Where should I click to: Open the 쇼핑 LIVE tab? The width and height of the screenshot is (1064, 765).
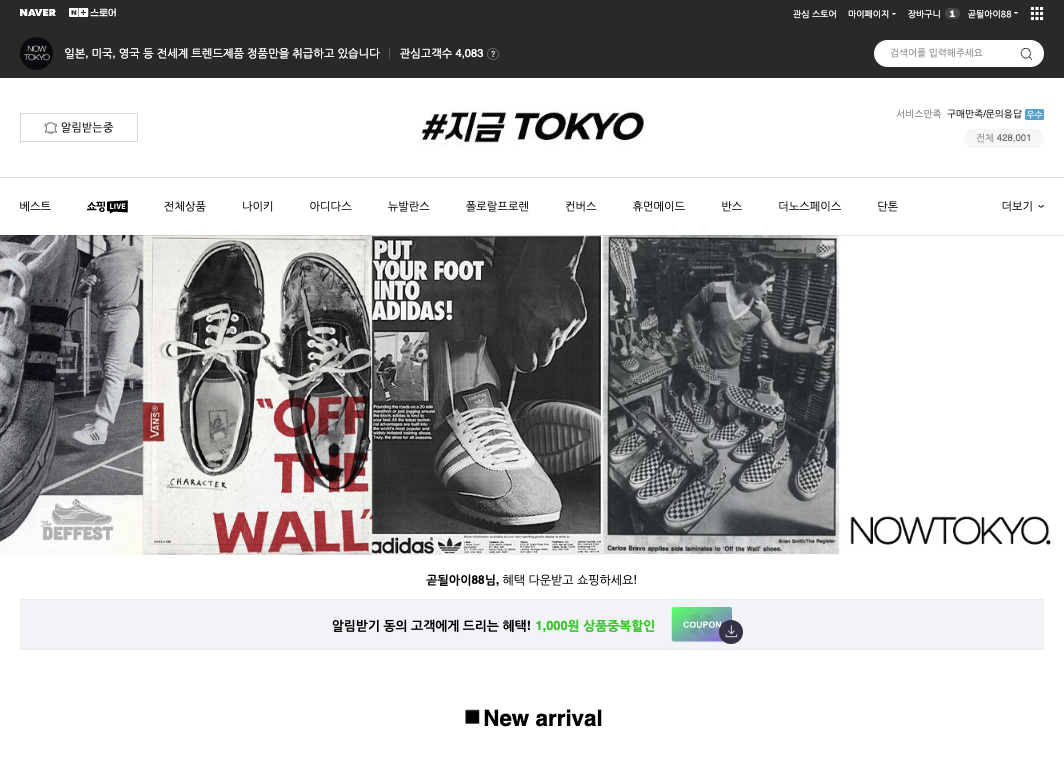(107, 206)
